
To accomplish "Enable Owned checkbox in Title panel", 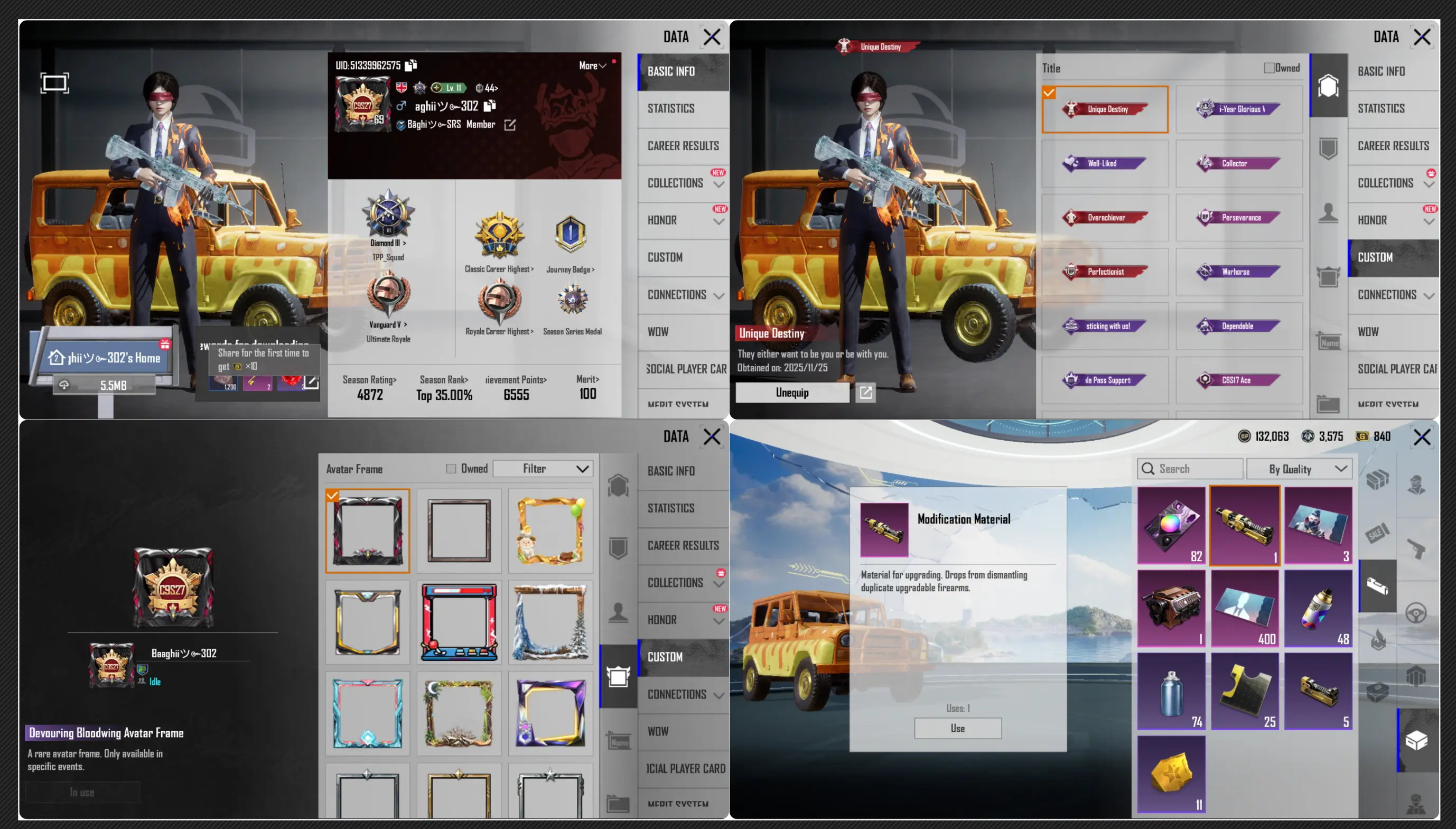I will click(x=1269, y=68).
